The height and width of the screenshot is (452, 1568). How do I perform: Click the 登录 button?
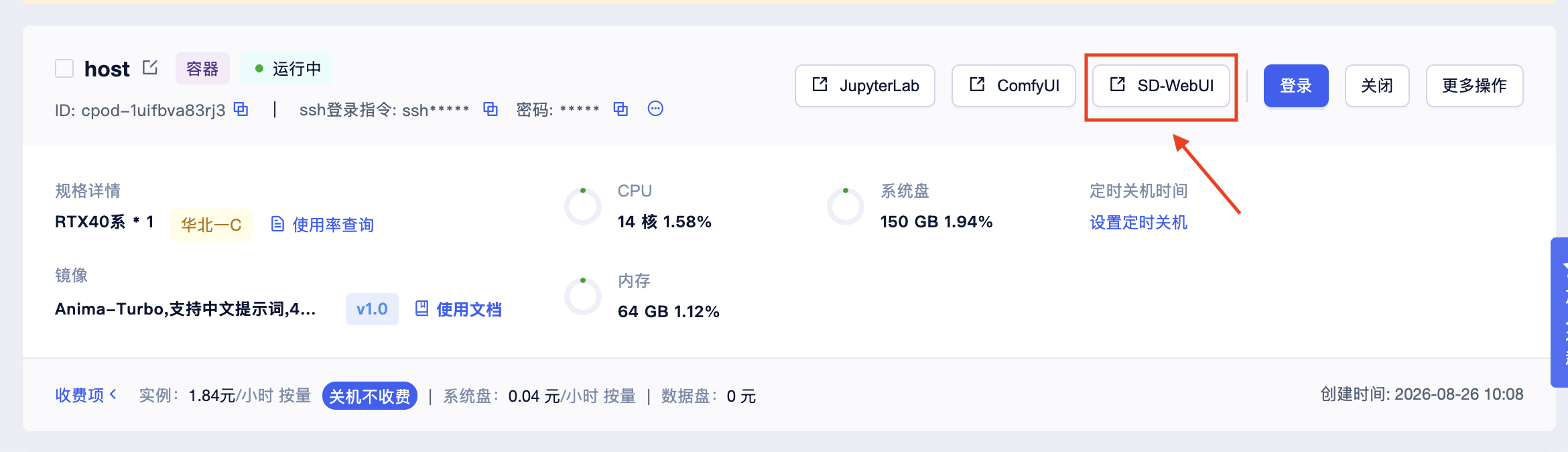coord(1296,86)
